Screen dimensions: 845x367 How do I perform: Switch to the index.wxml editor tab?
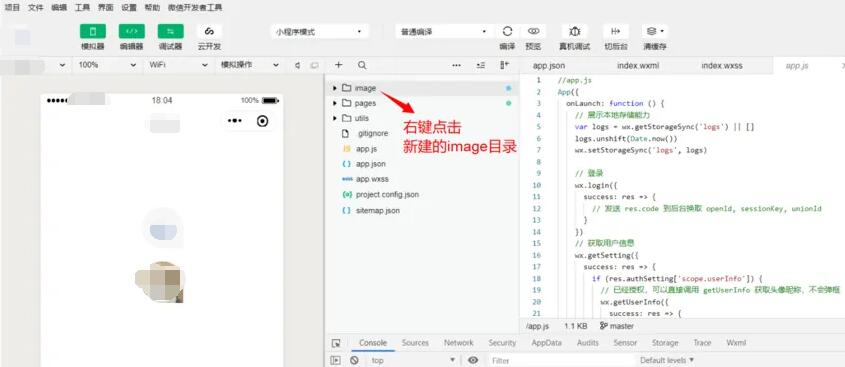tap(638, 66)
